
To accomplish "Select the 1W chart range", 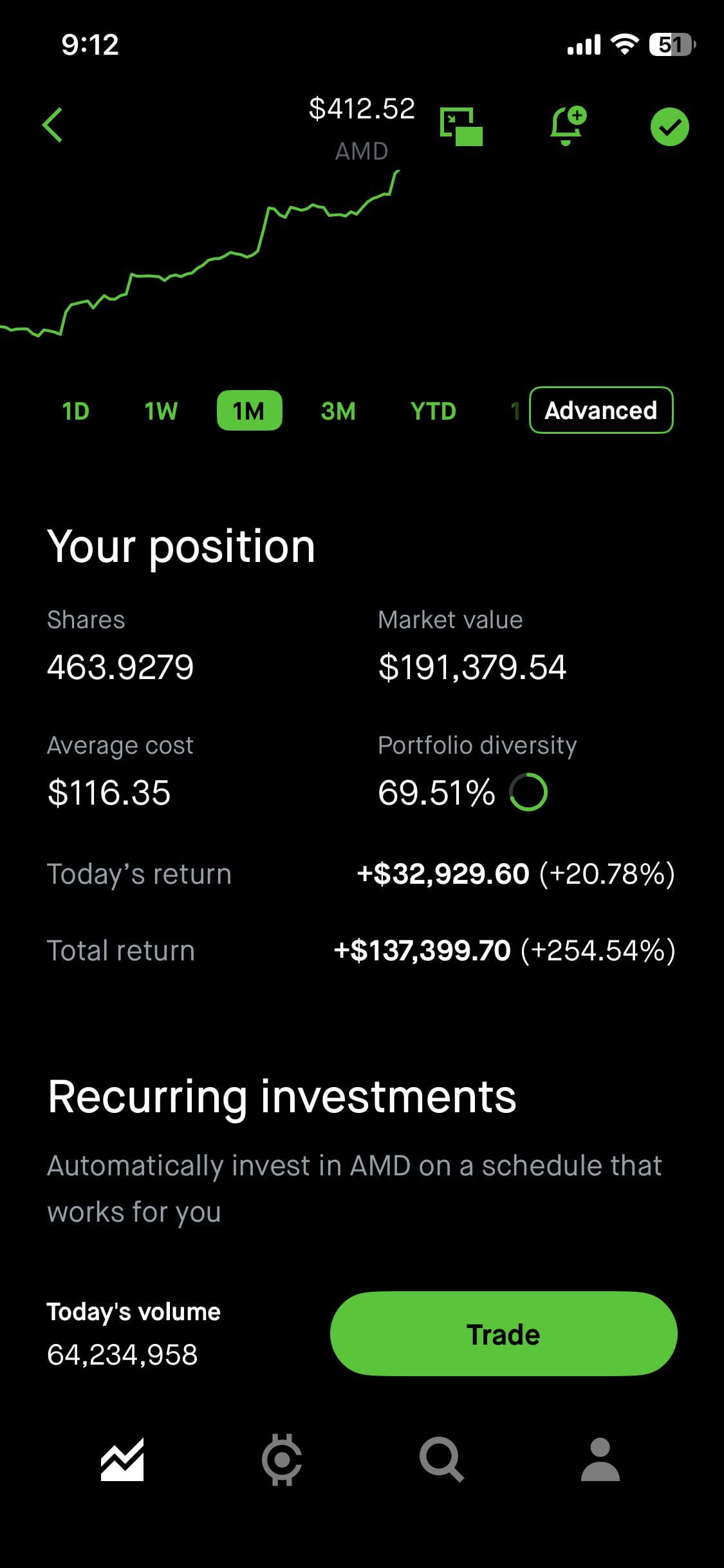I will (161, 411).
